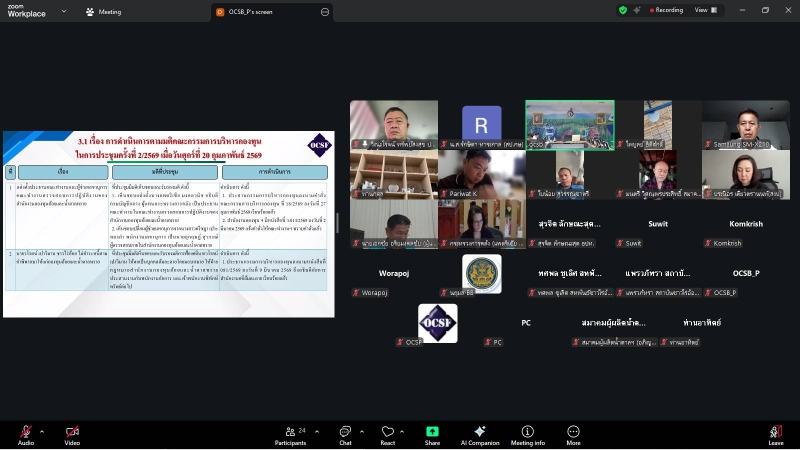Open the Participants panel

click(x=290, y=434)
